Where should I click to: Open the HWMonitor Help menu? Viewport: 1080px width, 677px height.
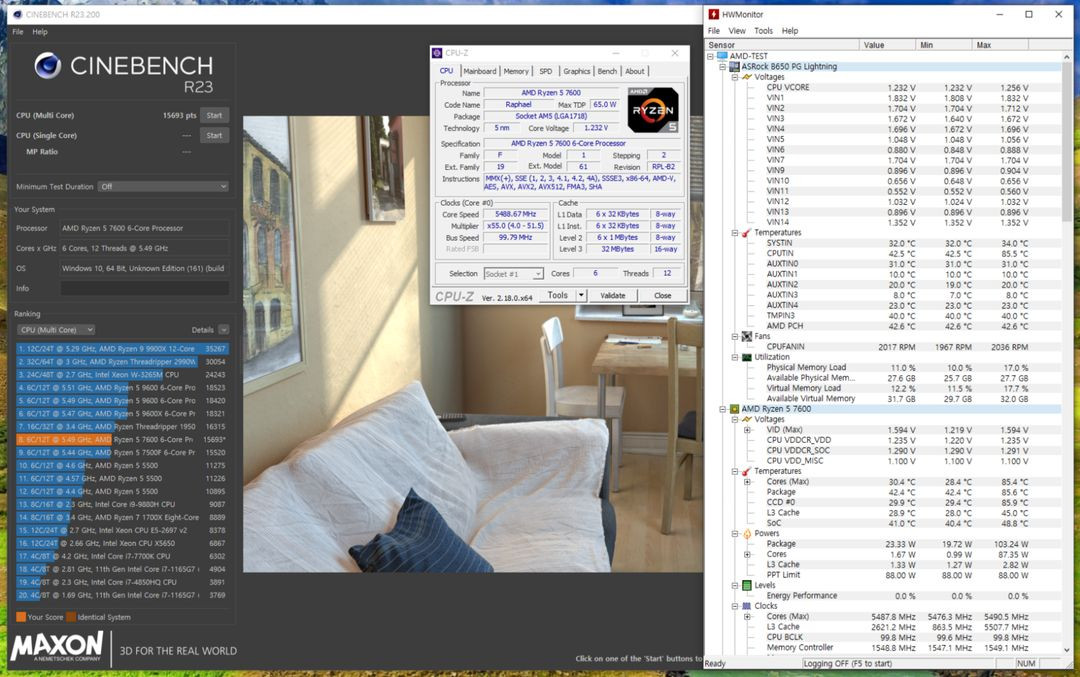pos(790,31)
